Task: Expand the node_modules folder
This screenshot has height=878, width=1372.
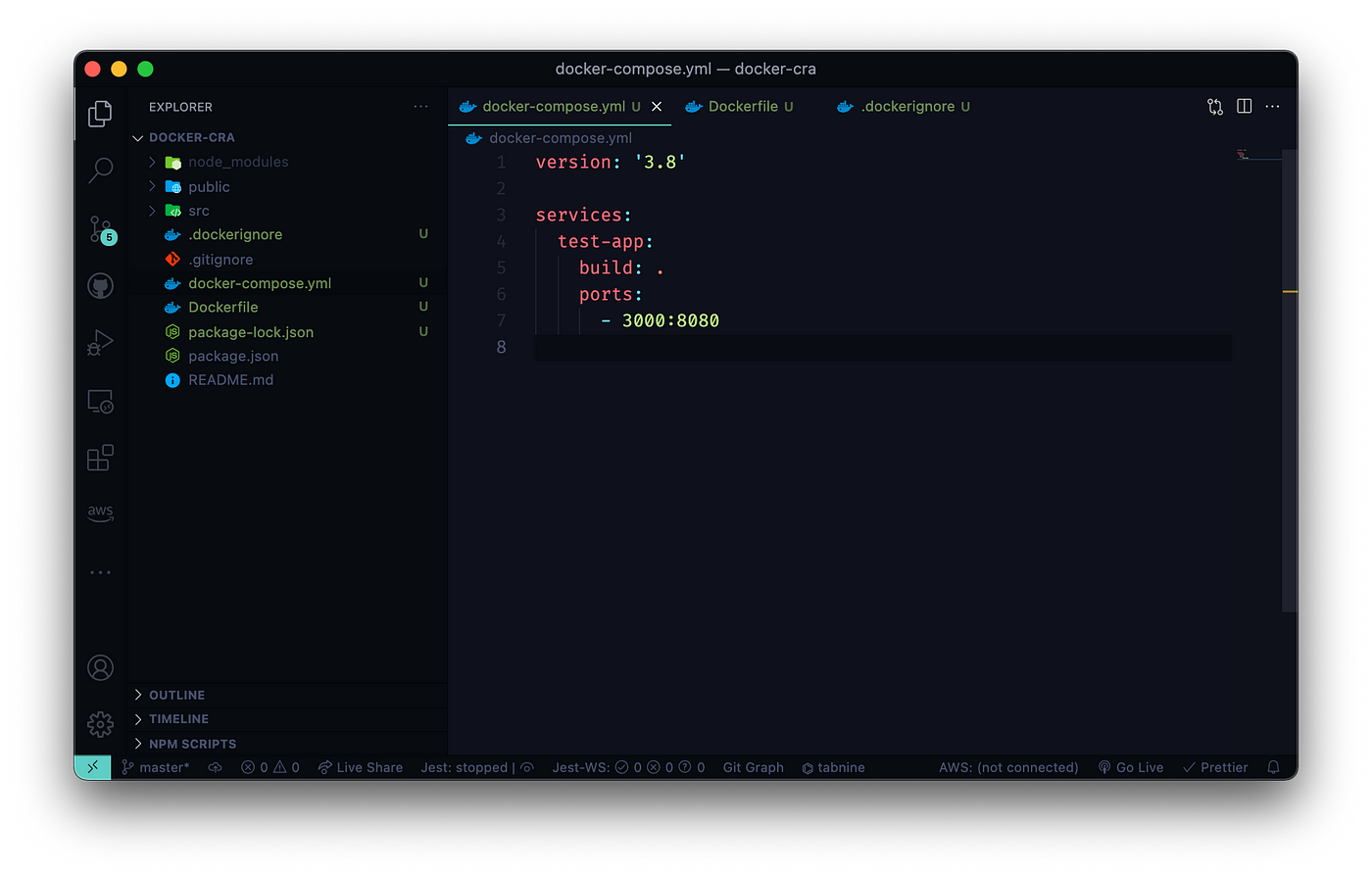Action: tap(153, 162)
